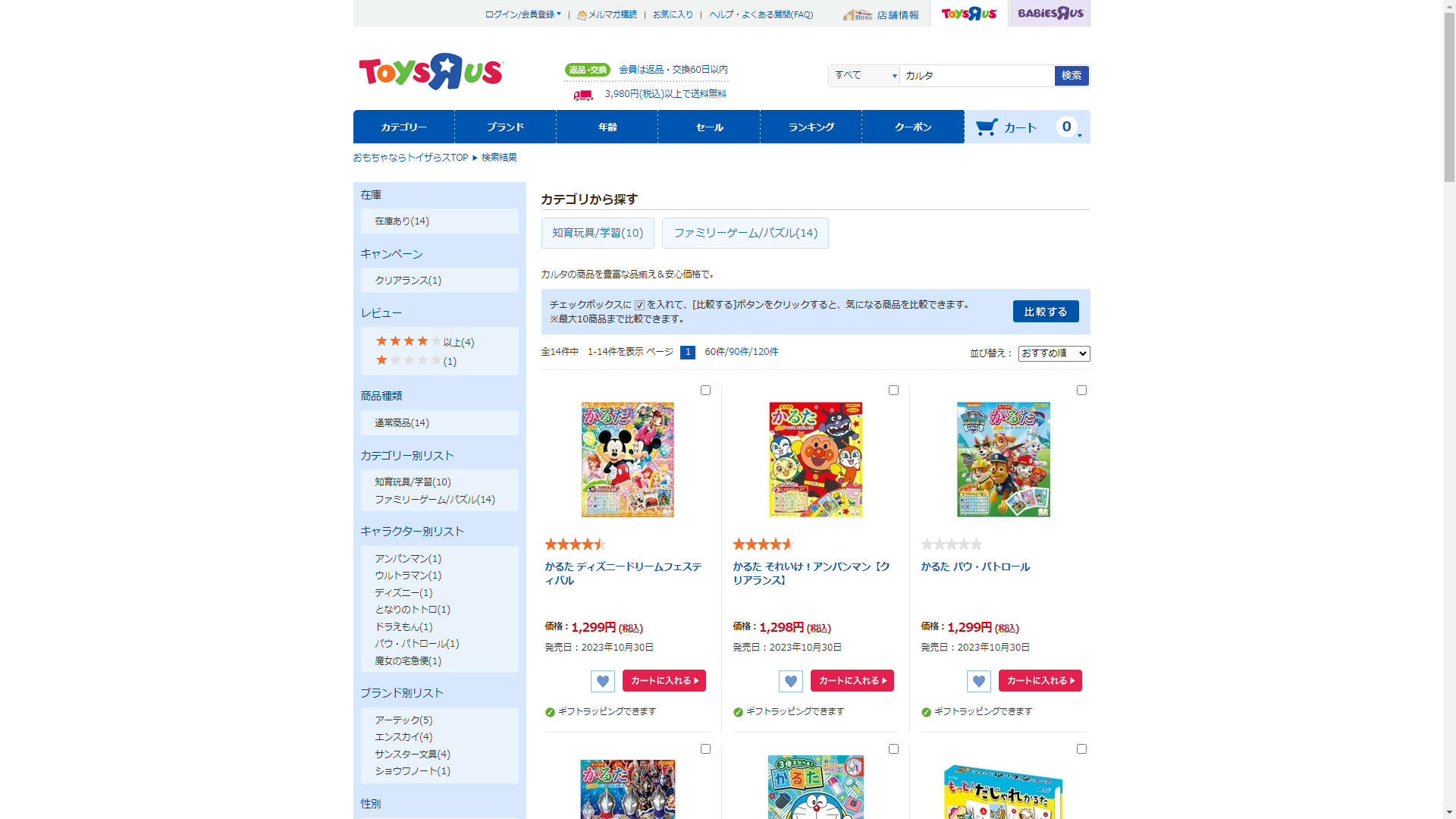Add Anpanman karuta to favorites heart
The height and width of the screenshot is (819, 1456).
(x=791, y=681)
